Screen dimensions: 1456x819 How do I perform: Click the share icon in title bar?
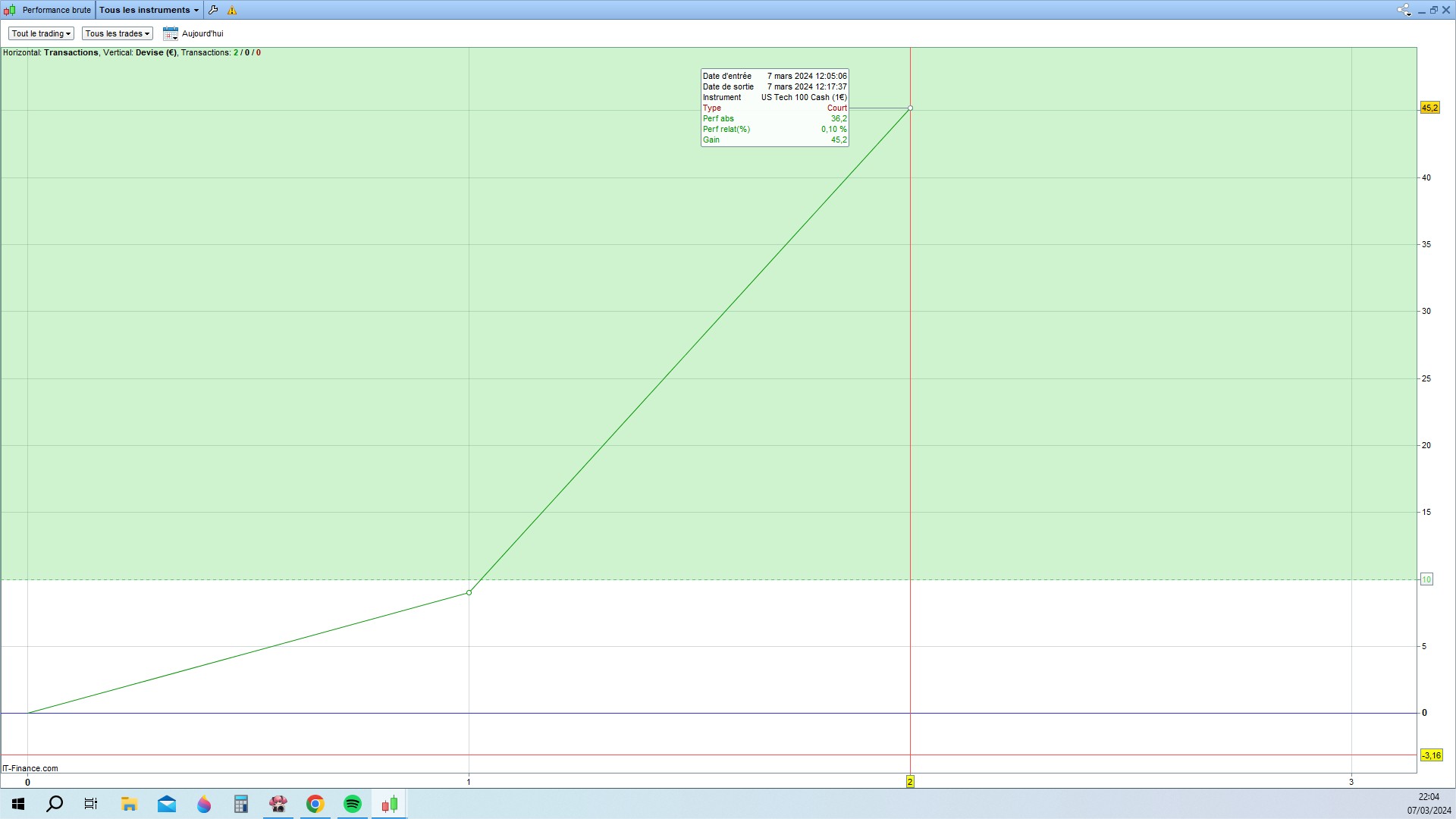coord(1403,10)
